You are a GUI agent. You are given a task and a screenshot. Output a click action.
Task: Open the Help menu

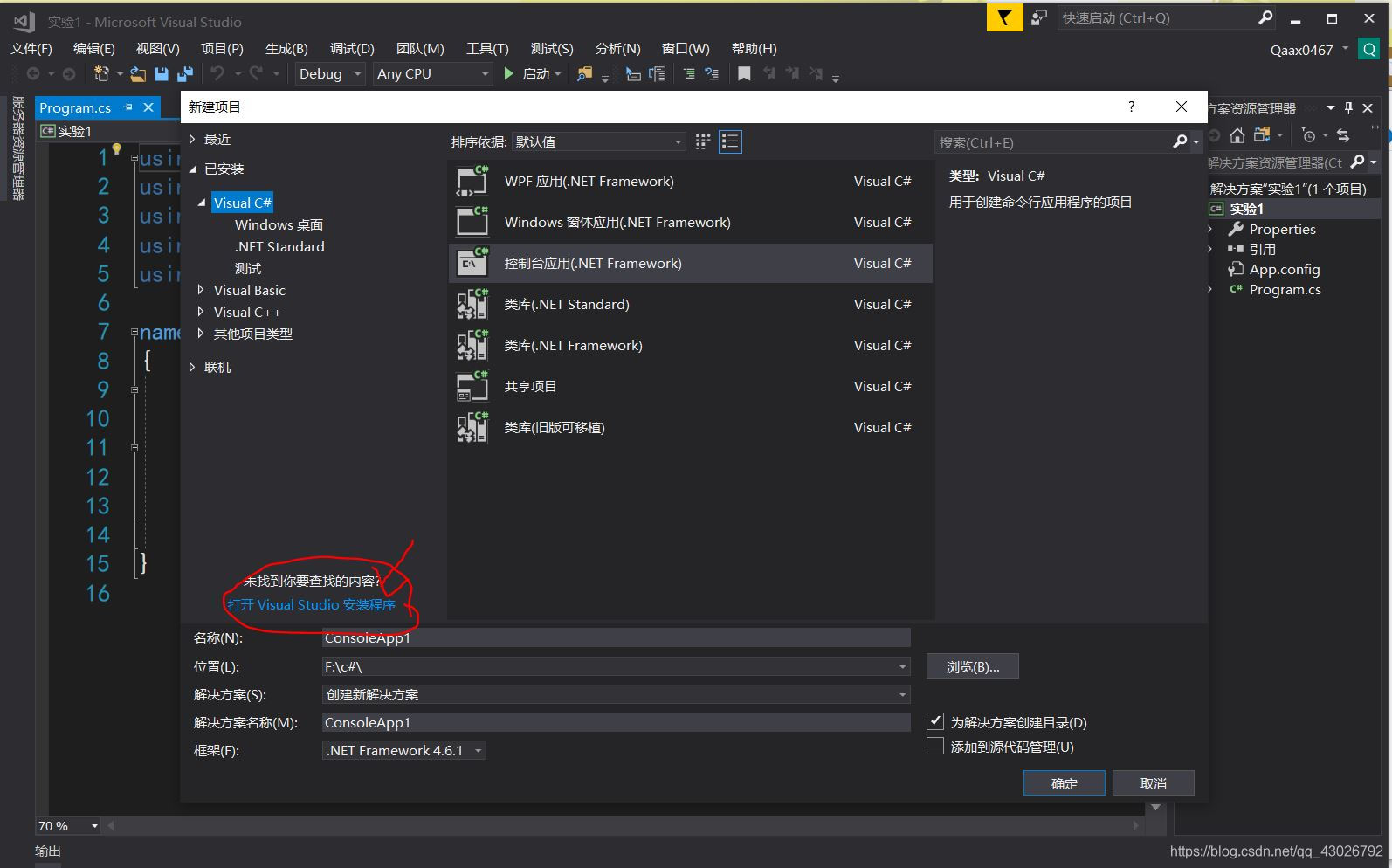click(754, 49)
